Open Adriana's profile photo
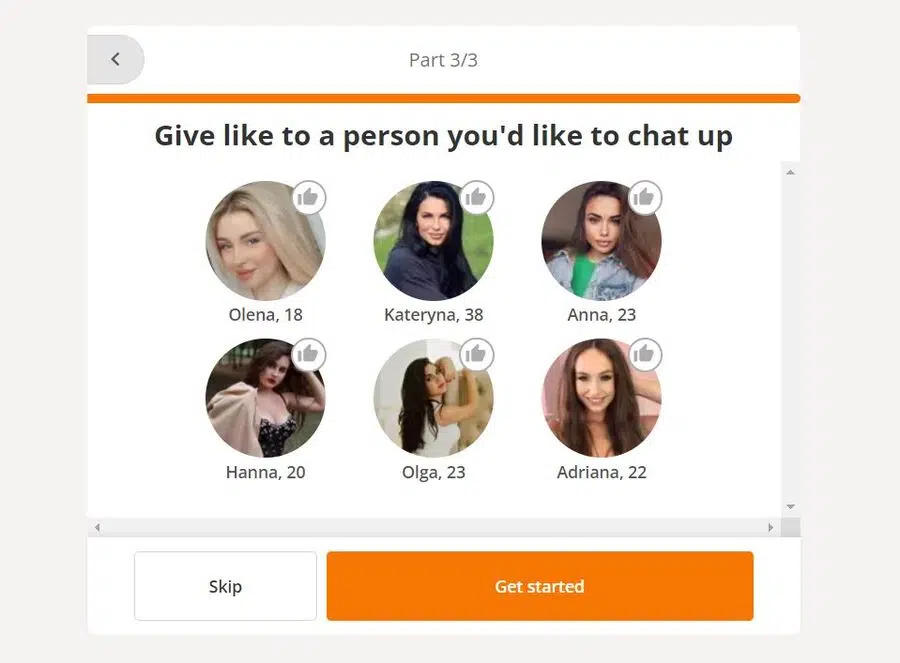 coord(601,398)
